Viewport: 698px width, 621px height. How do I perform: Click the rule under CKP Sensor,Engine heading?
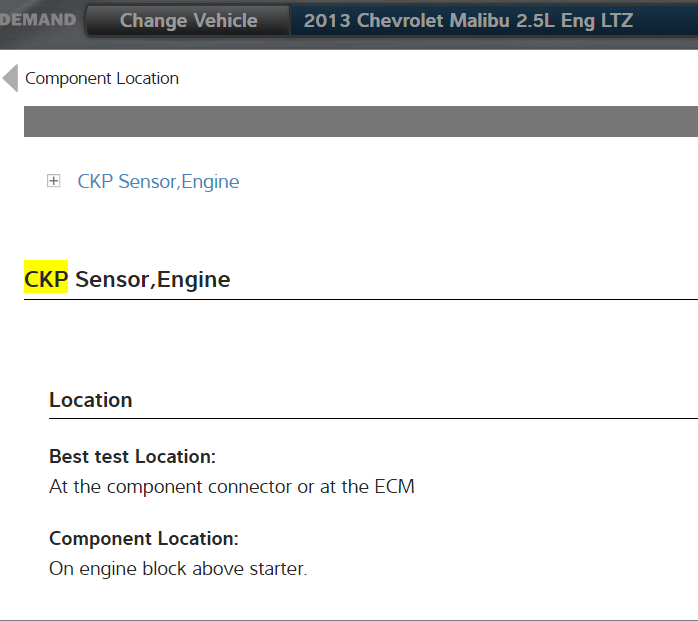pos(360,299)
